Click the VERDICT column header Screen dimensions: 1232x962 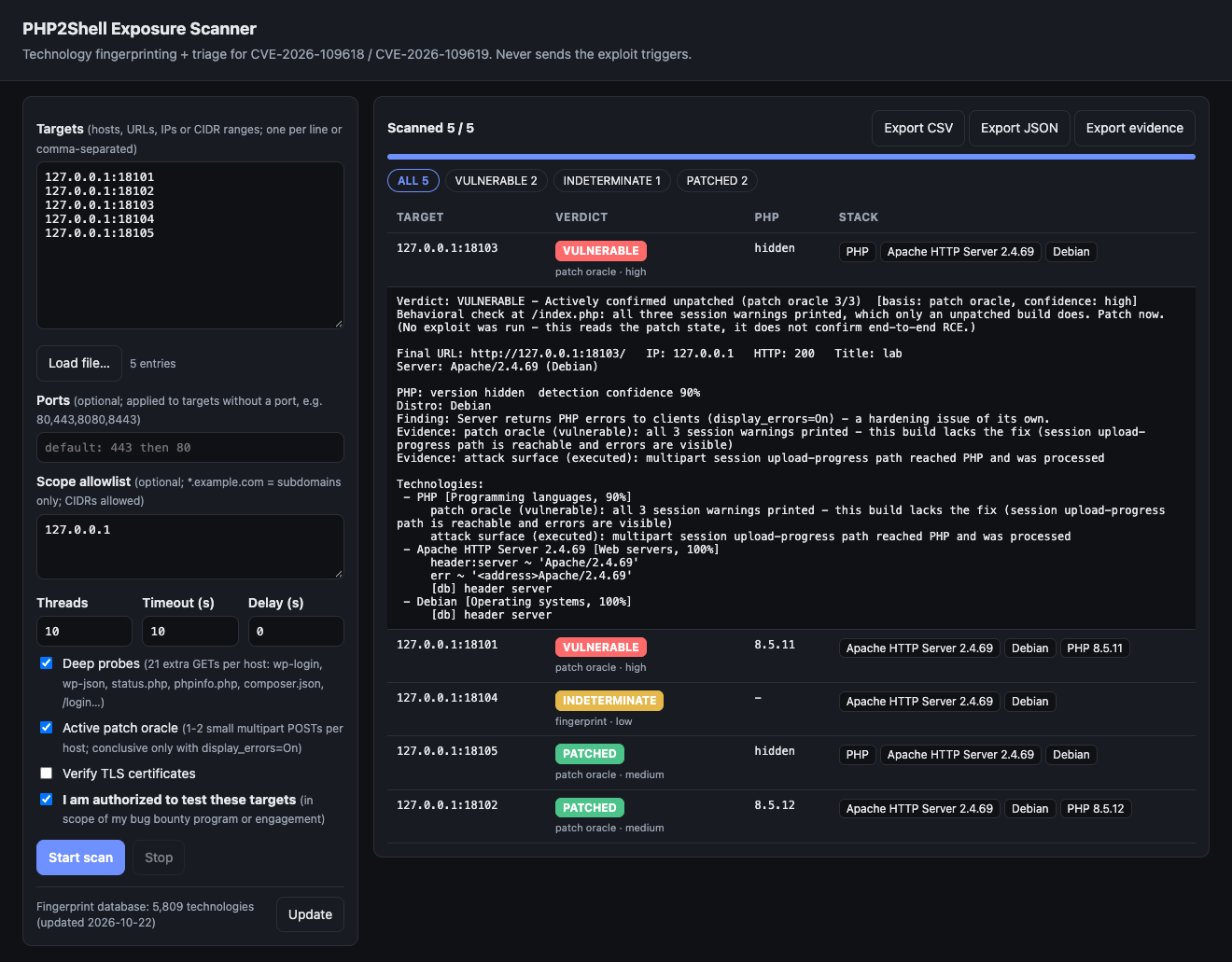581,217
